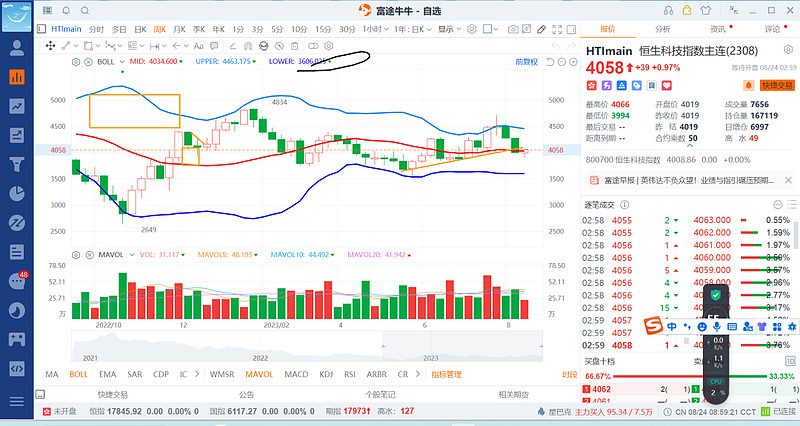This screenshot has height=426, width=800.
Task: Select the move crosshair drawing tool
Action: tap(50, 46)
